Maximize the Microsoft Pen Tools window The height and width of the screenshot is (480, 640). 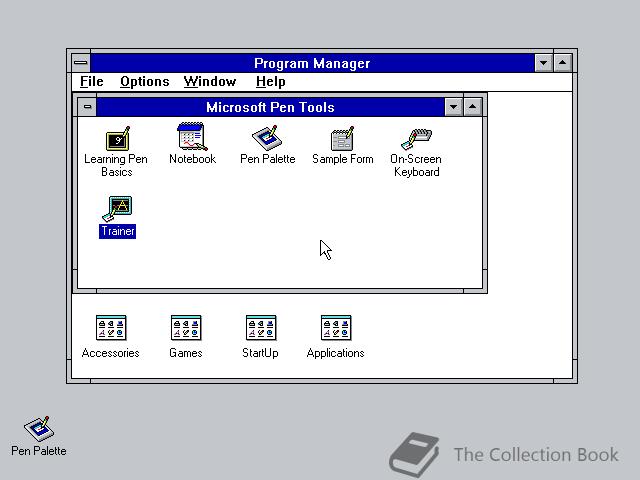point(472,107)
